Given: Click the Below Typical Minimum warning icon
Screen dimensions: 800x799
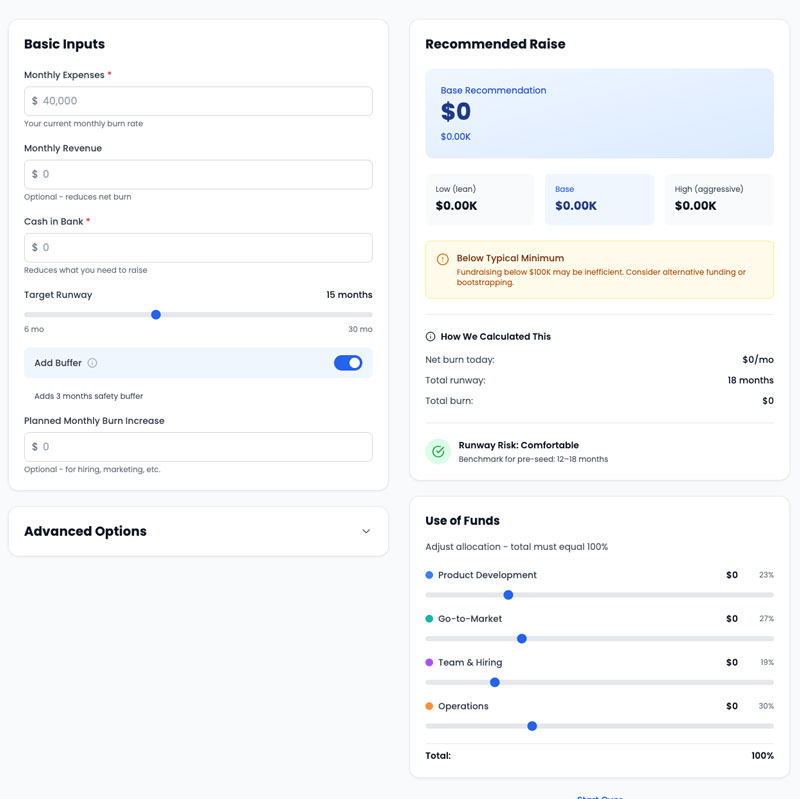Looking at the screenshot, I should [x=442, y=259].
